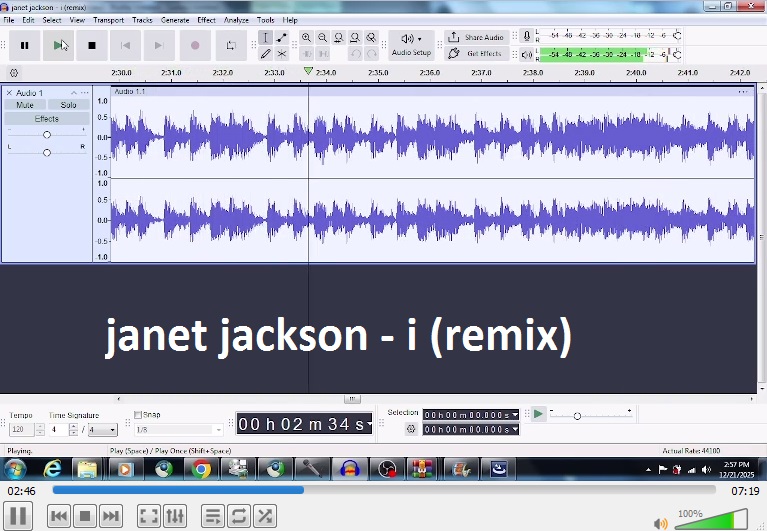This screenshot has width=767, height=531.
Task: Select the Multi-tool icon
Action: click(x=282, y=54)
